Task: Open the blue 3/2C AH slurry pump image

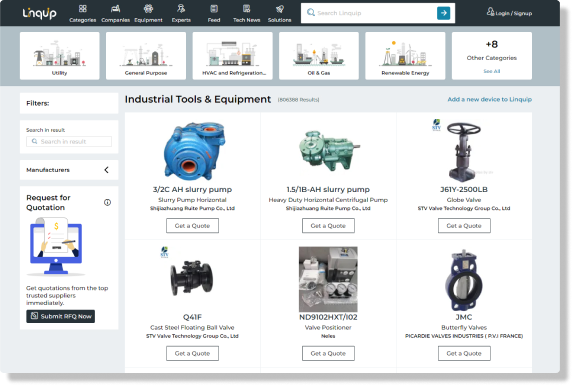Action: pyautogui.click(x=194, y=151)
